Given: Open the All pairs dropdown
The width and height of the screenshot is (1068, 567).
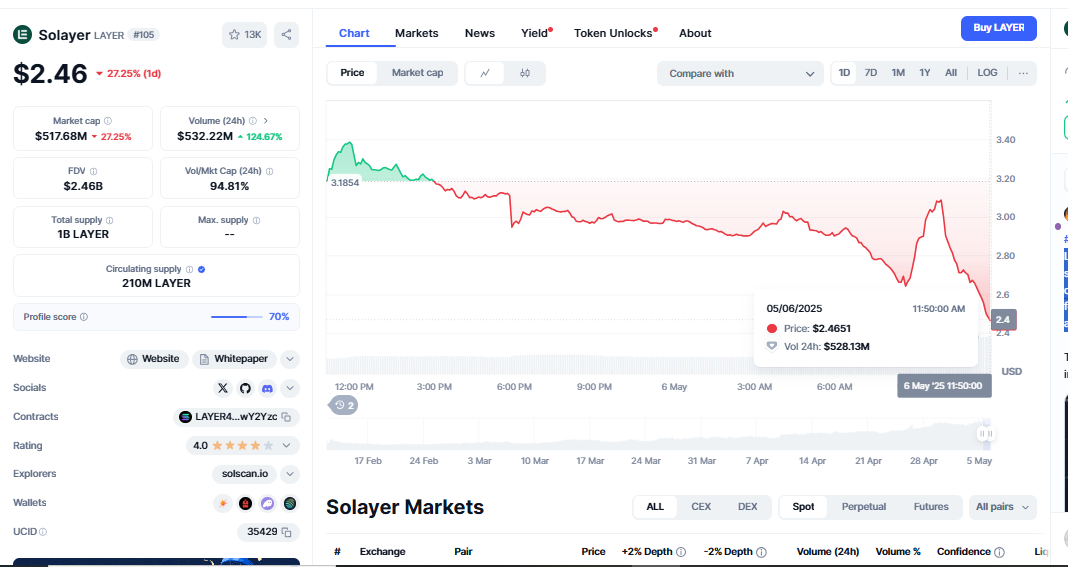Looking at the screenshot, I should point(1005,507).
